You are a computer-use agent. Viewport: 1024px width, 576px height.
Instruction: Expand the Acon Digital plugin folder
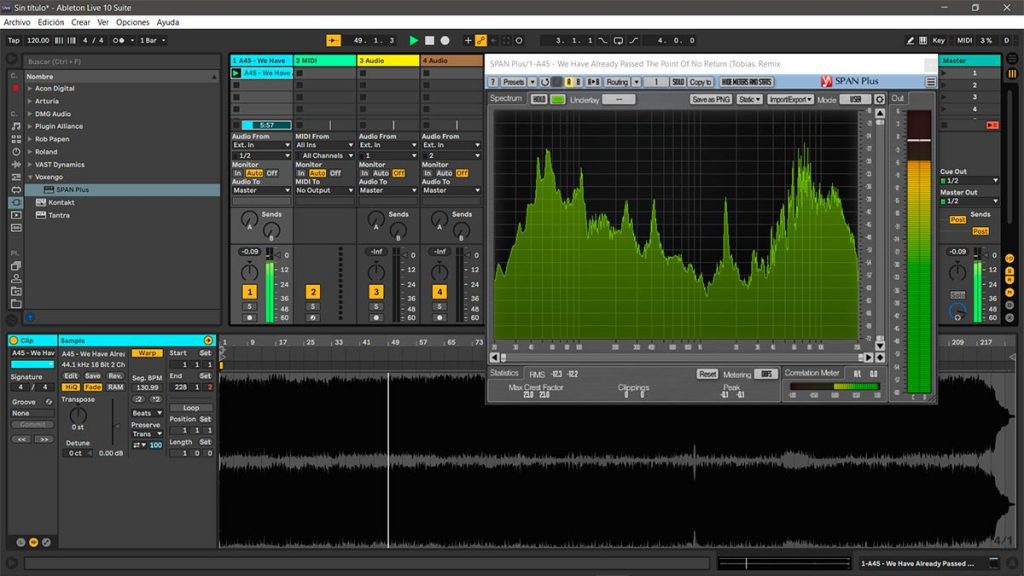tap(29, 88)
